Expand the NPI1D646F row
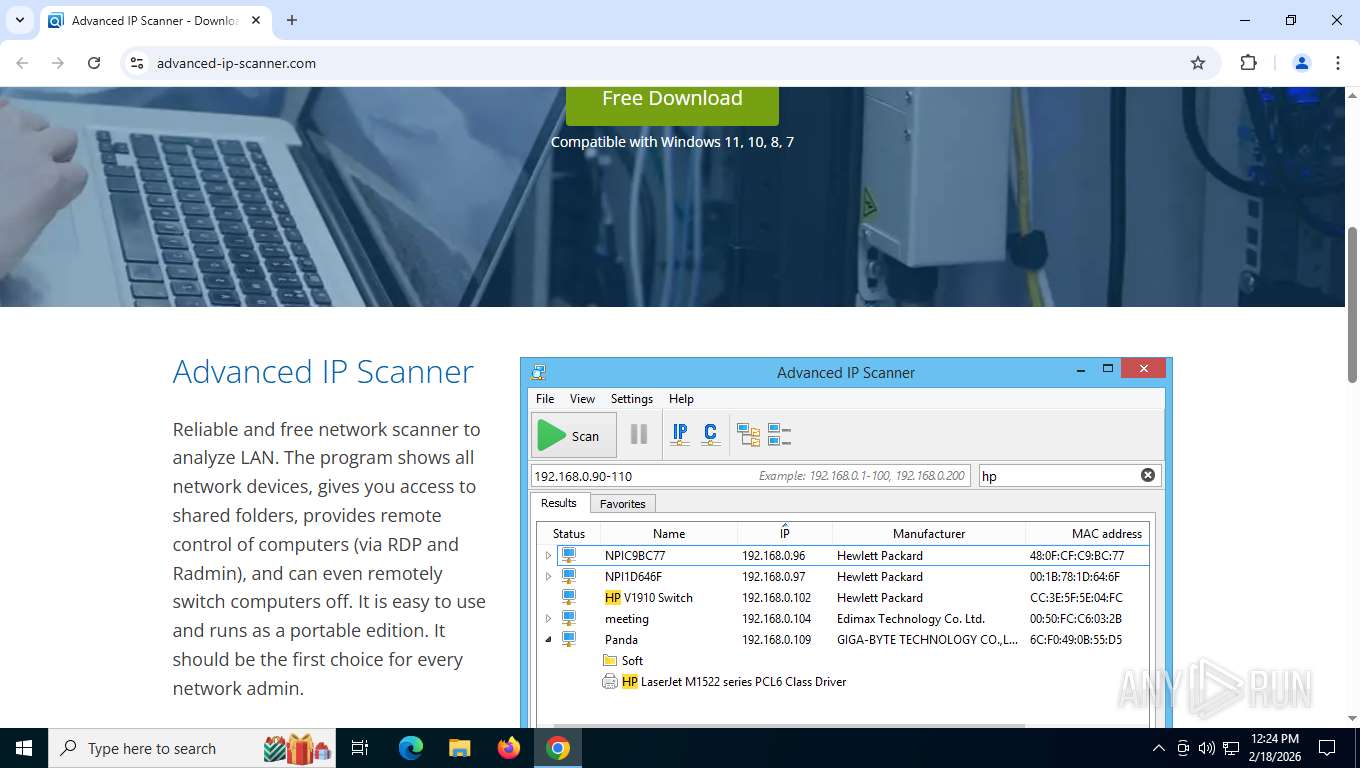 [548, 576]
